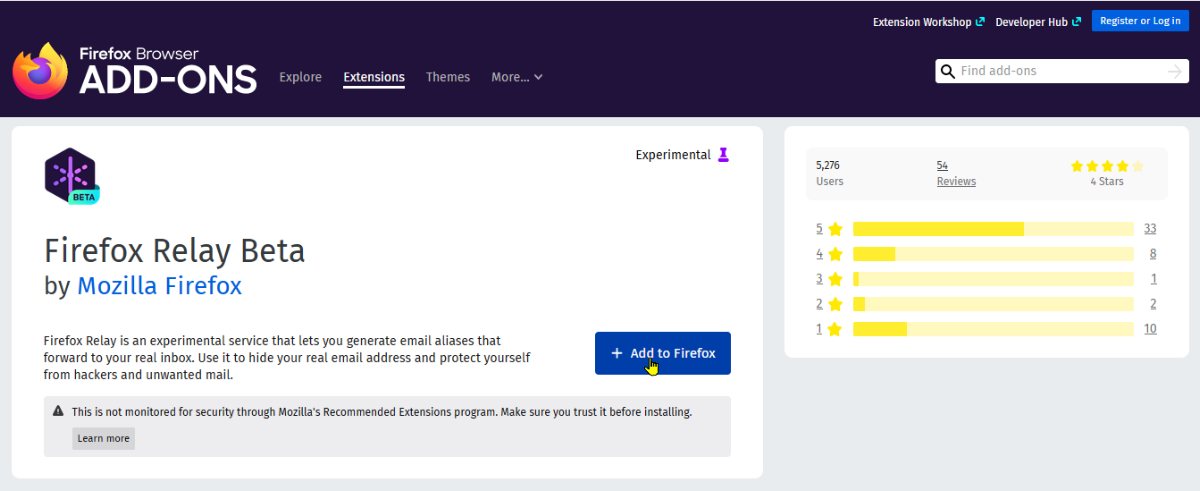Click the four-star overall rating stars
This screenshot has width=1200, height=491.
[x=1107, y=166]
